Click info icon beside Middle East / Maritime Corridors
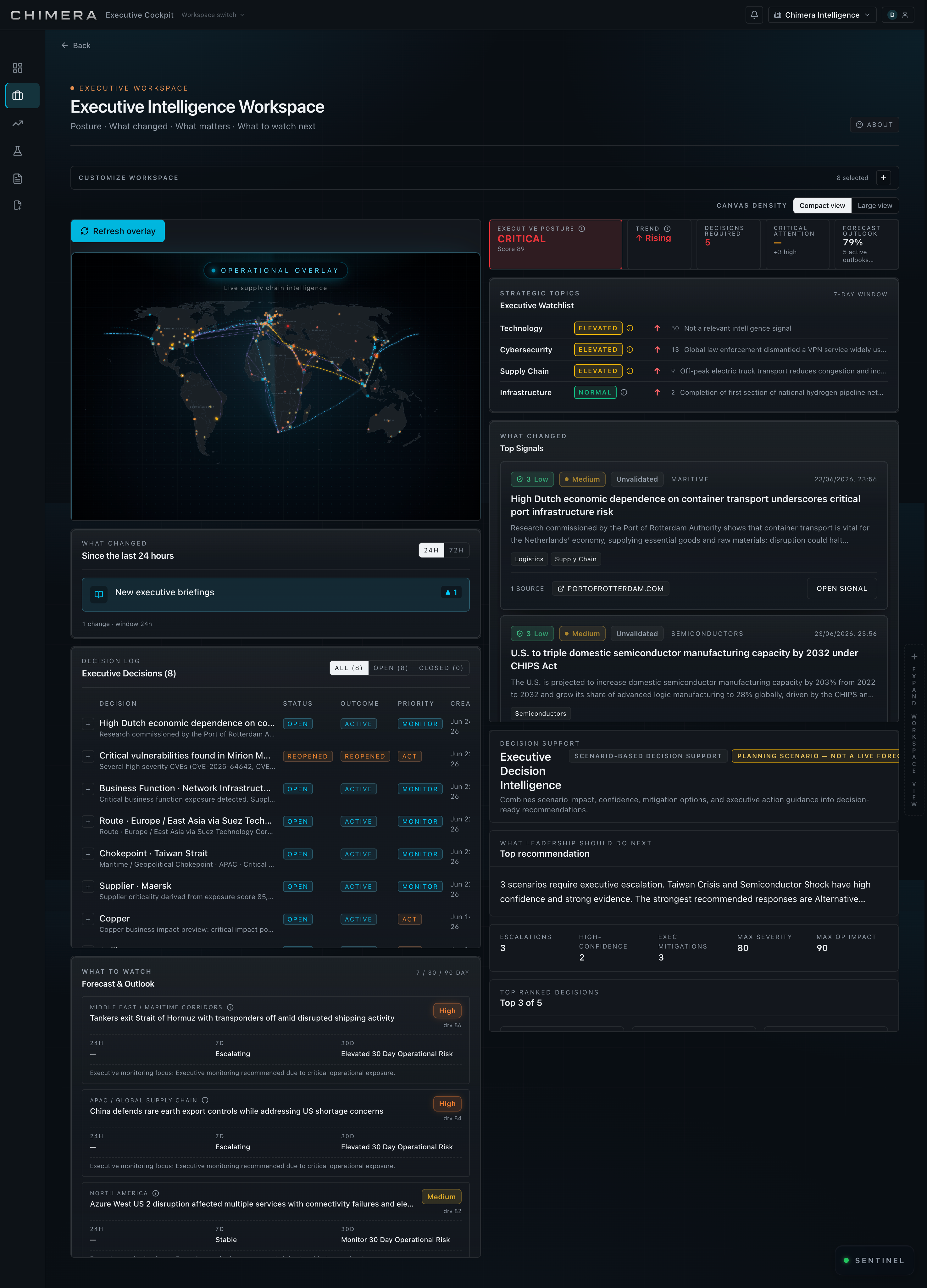Viewport: 927px width, 1288px height. pyautogui.click(x=230, y=1007)
